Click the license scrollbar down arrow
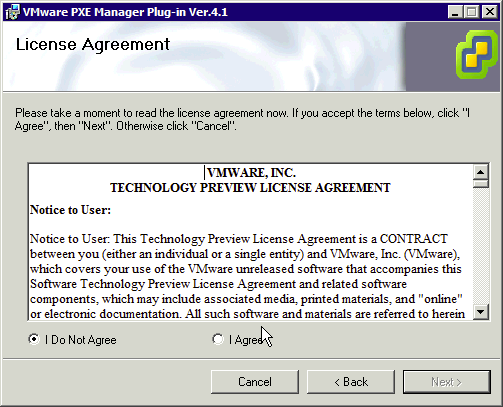503x407 pixels. pyautogui.click(x=481, y=312)
